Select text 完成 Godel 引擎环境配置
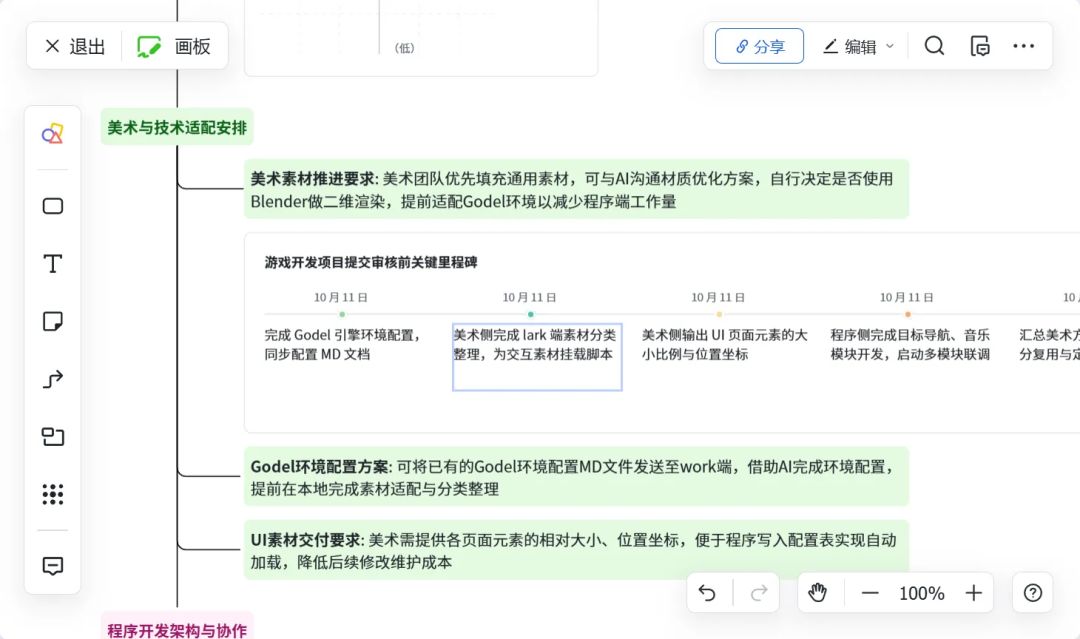 coord(343,344)
